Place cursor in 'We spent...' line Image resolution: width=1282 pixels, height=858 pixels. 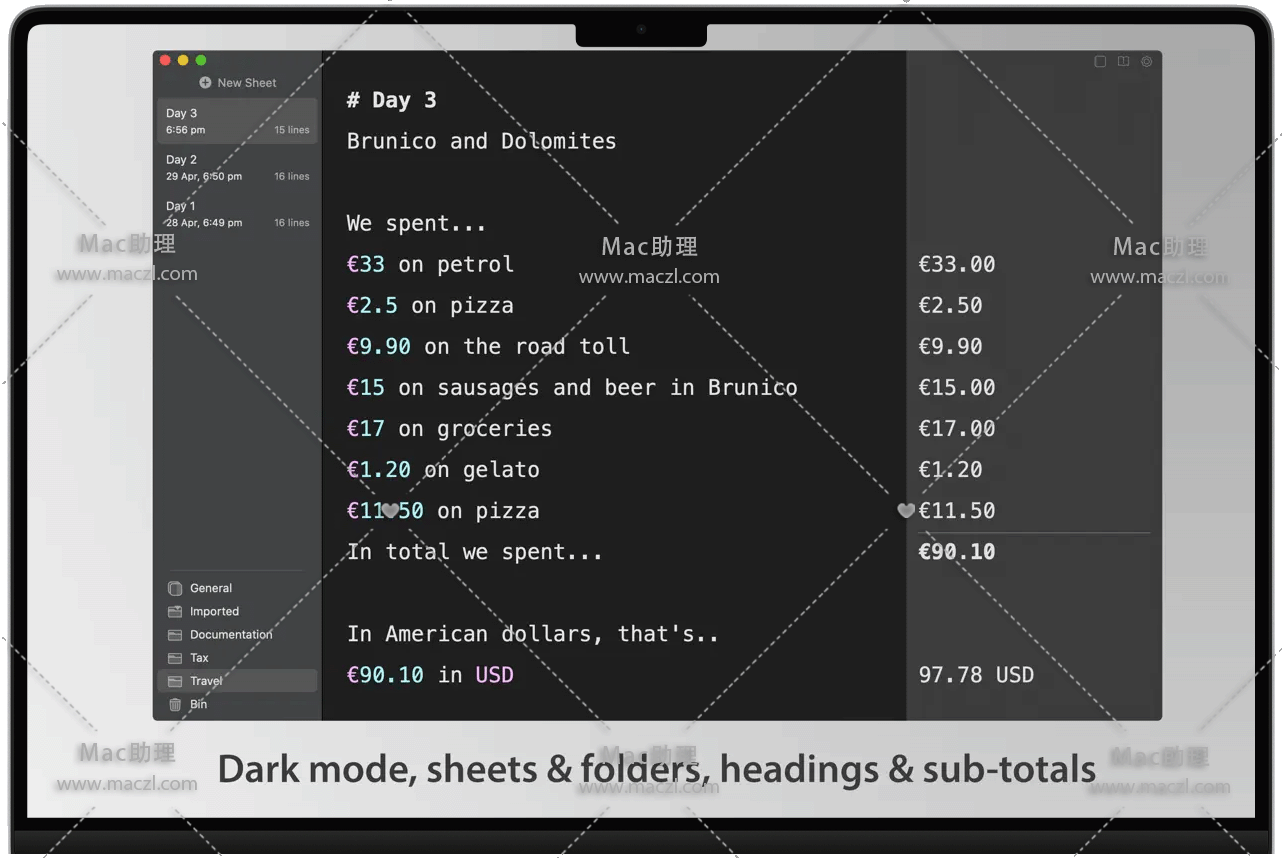click(416, 223)
